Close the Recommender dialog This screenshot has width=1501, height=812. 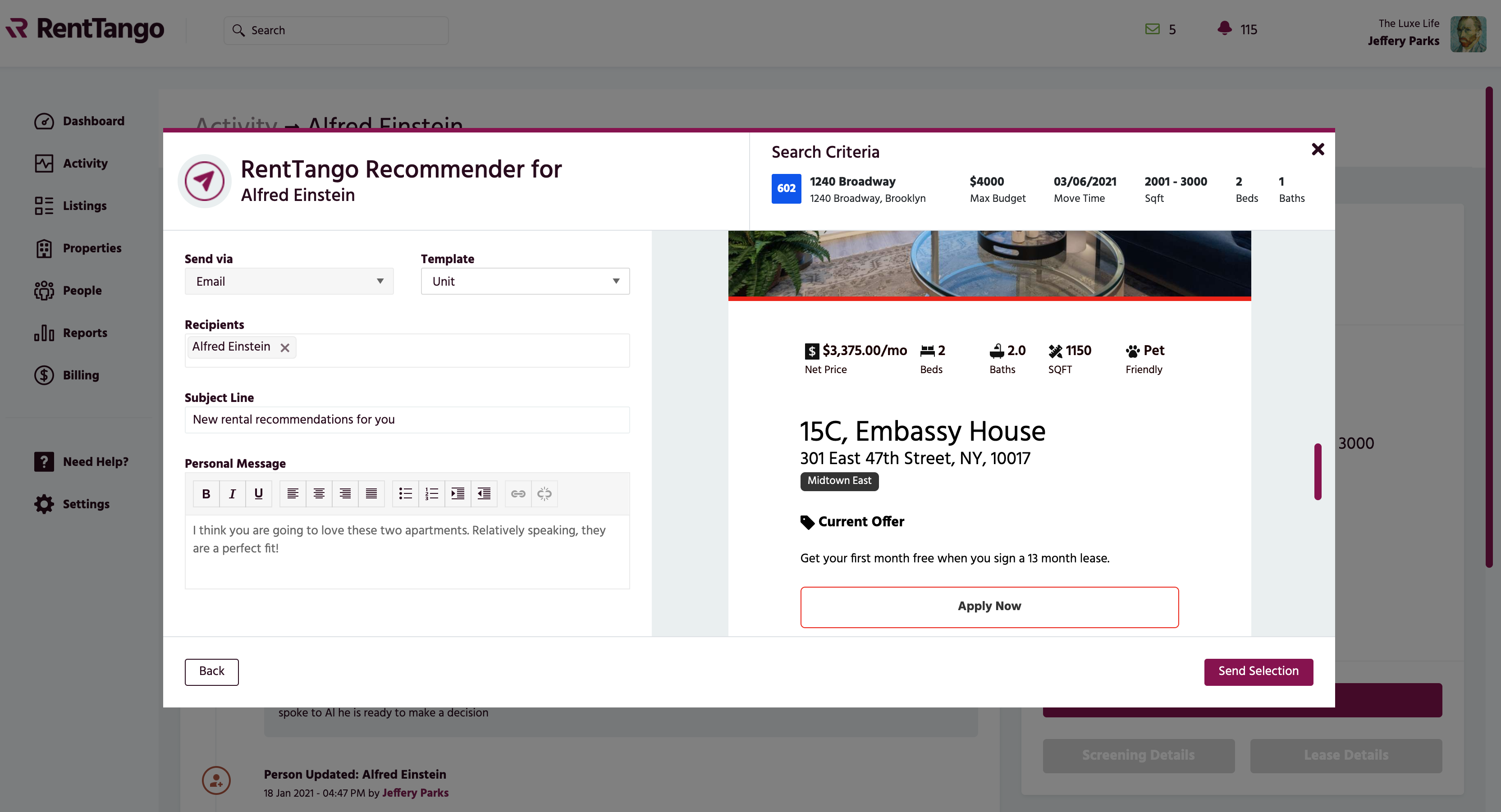coord(1318,149)
